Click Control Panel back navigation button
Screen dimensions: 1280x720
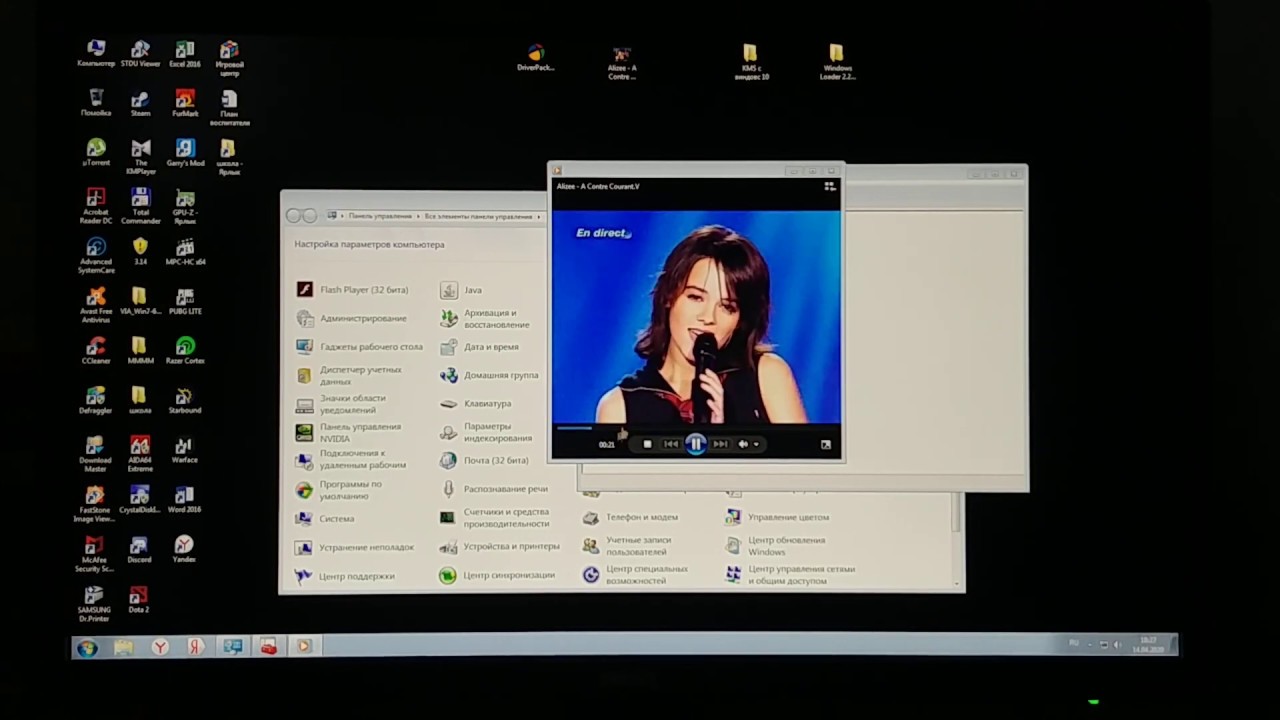[x=293, y=216]
